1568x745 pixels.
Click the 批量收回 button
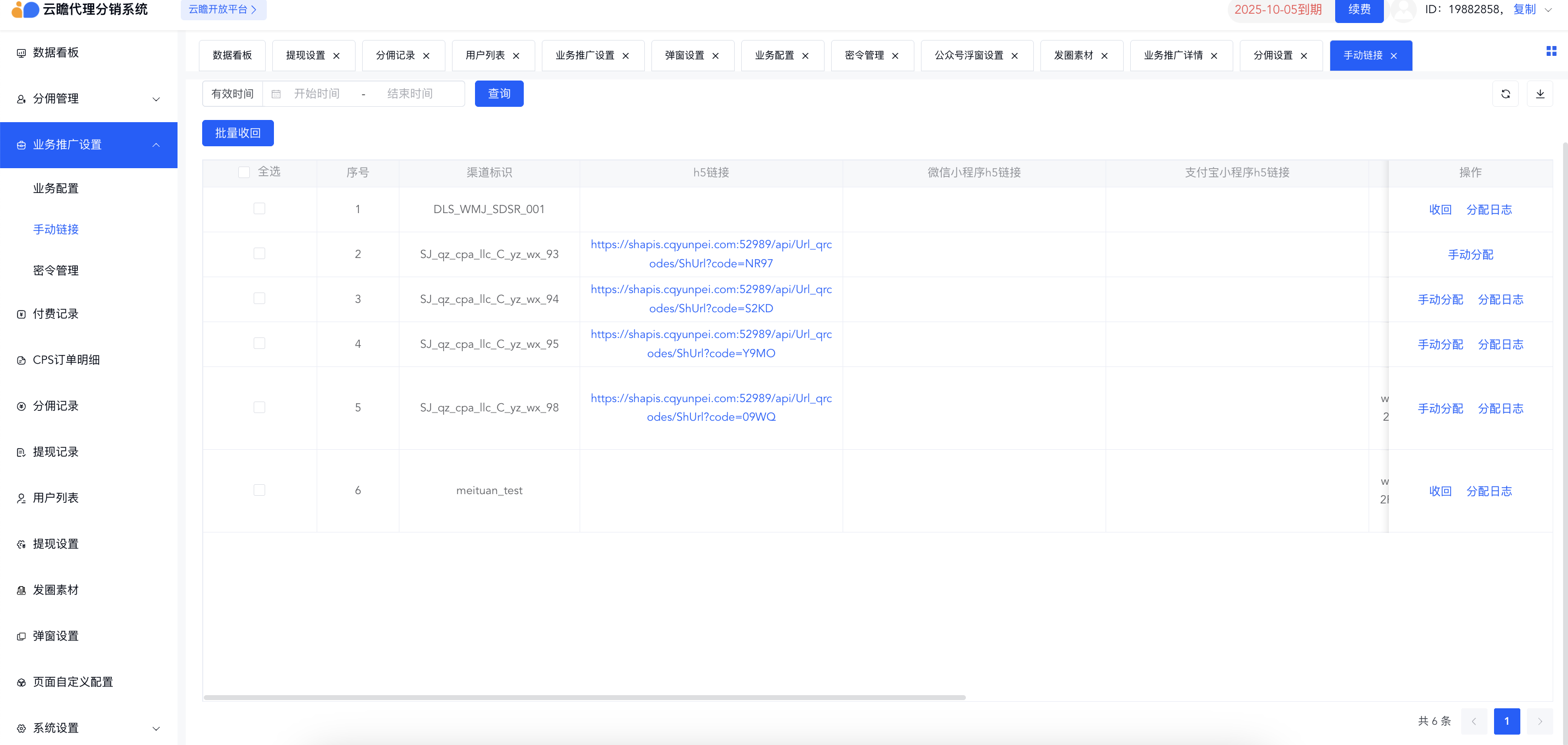[x=237, y=133]
